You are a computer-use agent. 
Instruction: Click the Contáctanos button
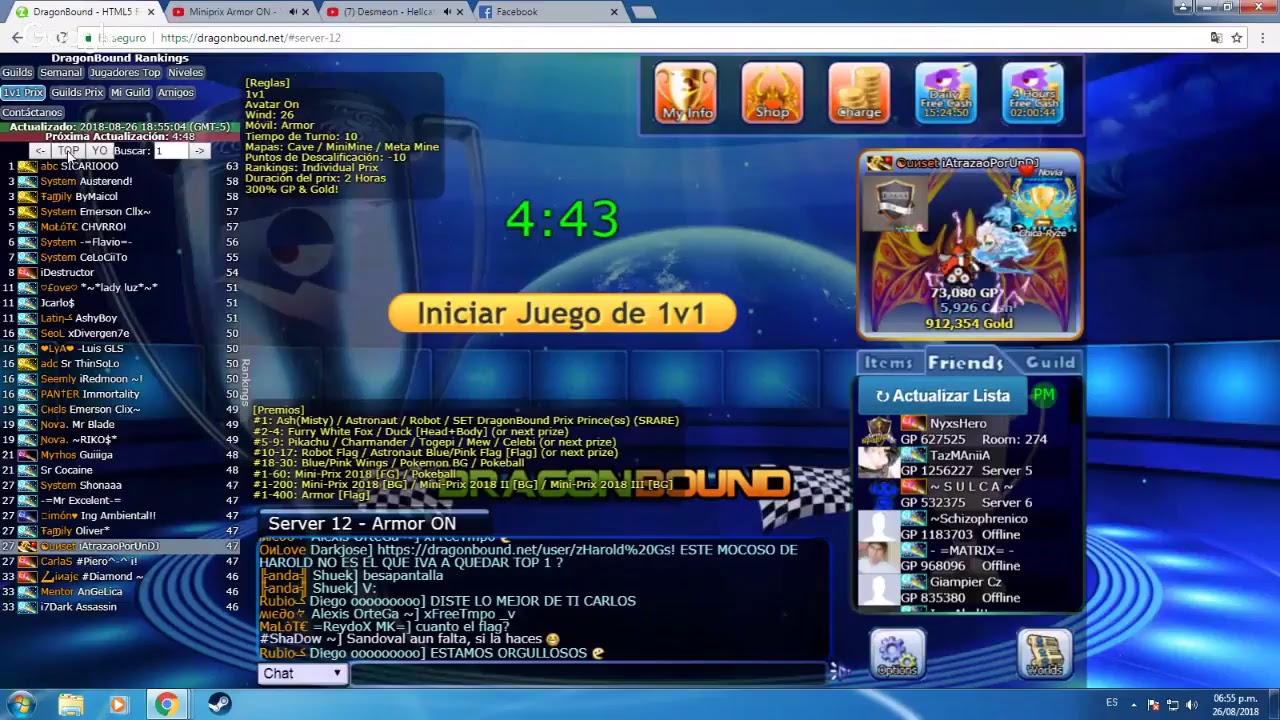(x=32, y=113)
